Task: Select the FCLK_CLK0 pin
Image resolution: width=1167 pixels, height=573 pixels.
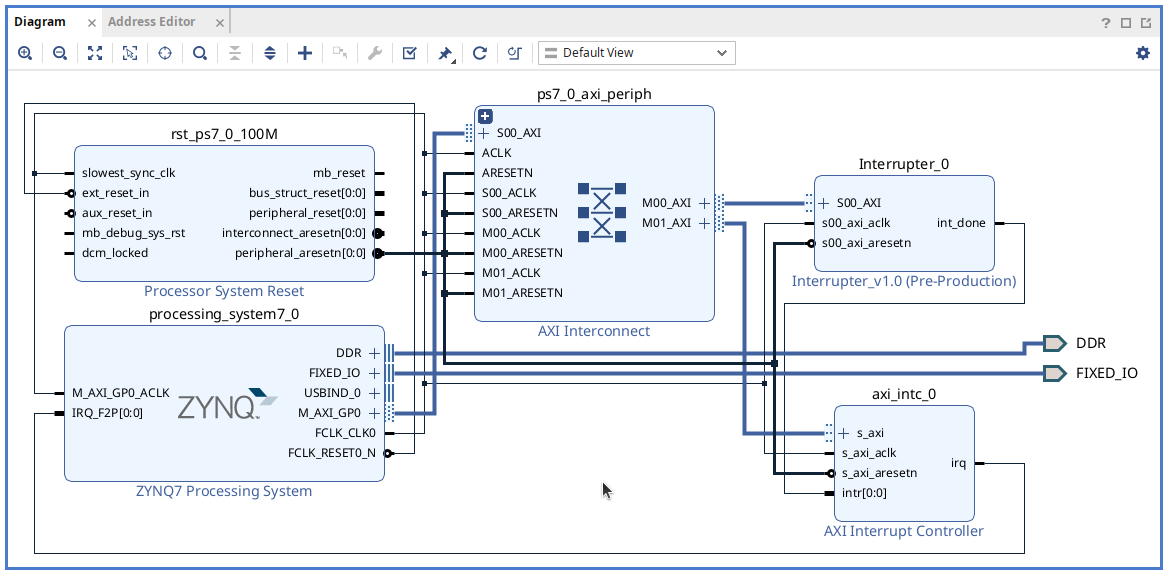Action: pyautogui.click(x=345, y=433)
